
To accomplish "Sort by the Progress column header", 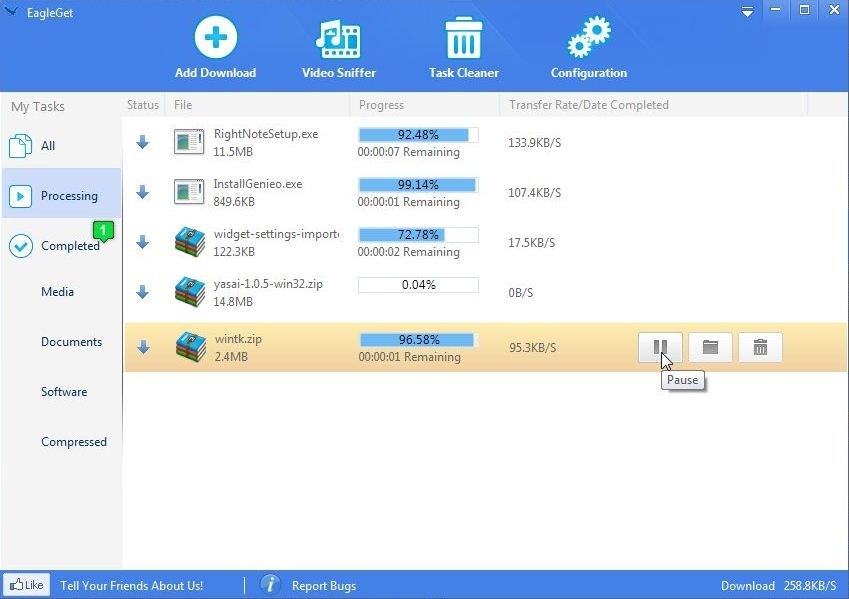I will [x=381, y=105].
